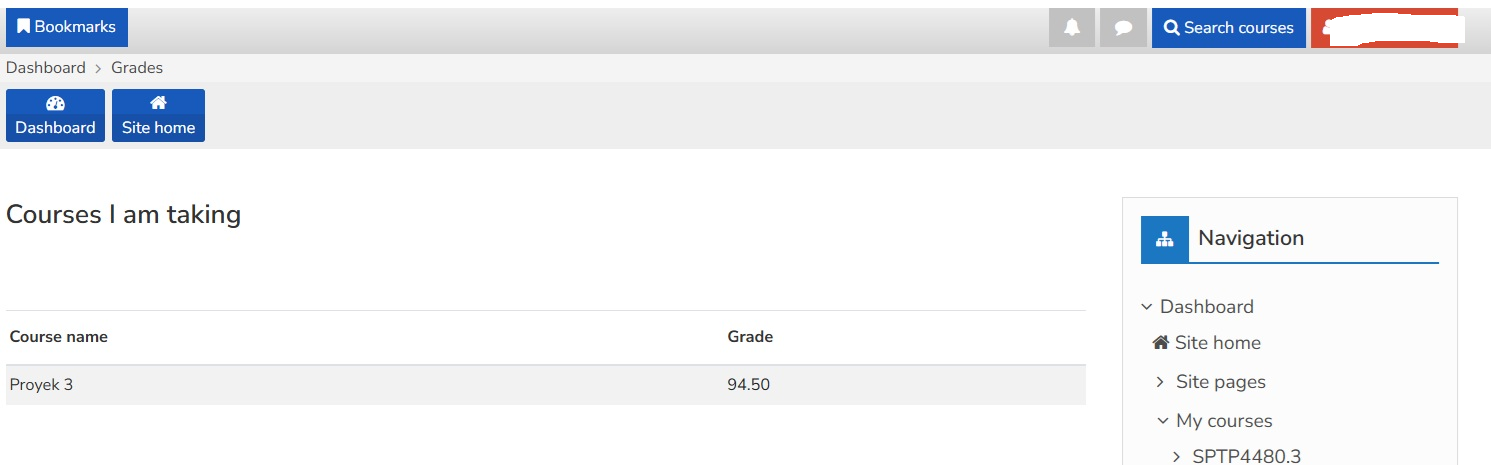1491x465 pixels.
Task: Click the magnifier icon in Search courses
Action: tap(1171, 28)
